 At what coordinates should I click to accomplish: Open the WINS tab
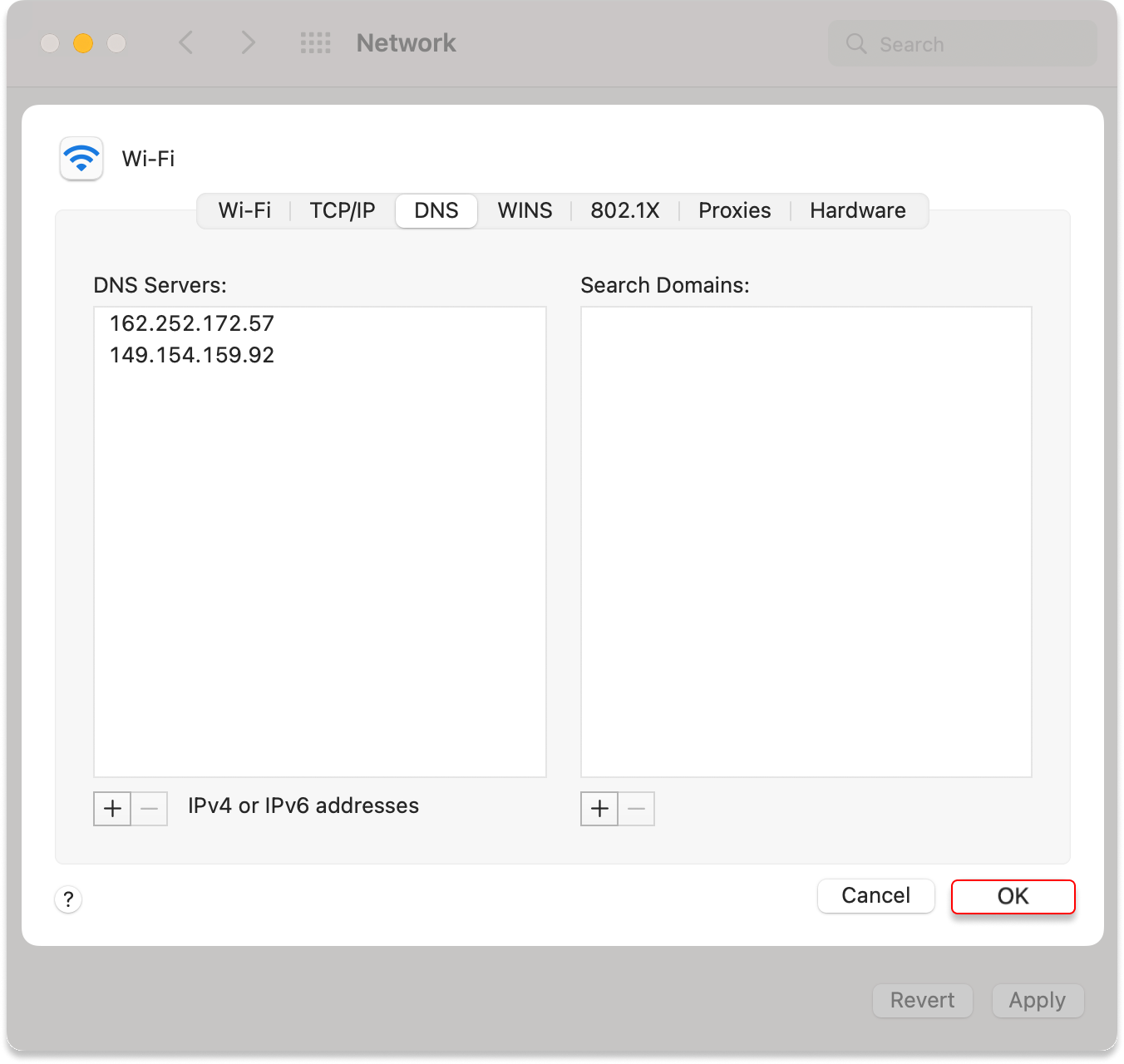[x=525, y=210]
